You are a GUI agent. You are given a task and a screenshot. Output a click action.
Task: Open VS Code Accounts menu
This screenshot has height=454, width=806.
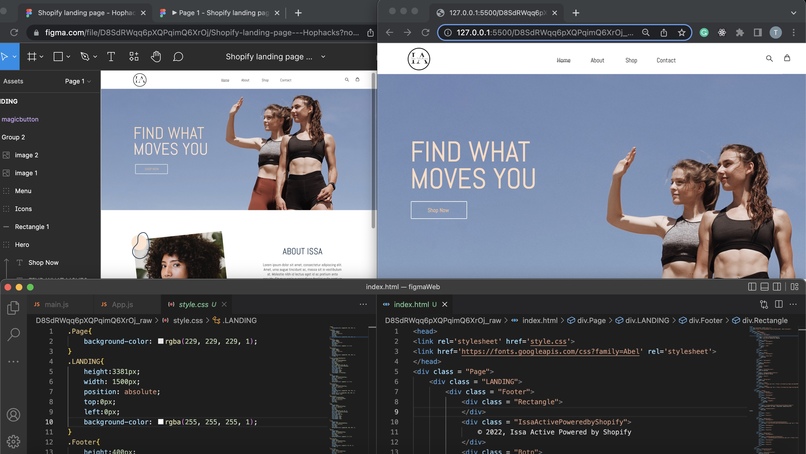coord(13,414)
